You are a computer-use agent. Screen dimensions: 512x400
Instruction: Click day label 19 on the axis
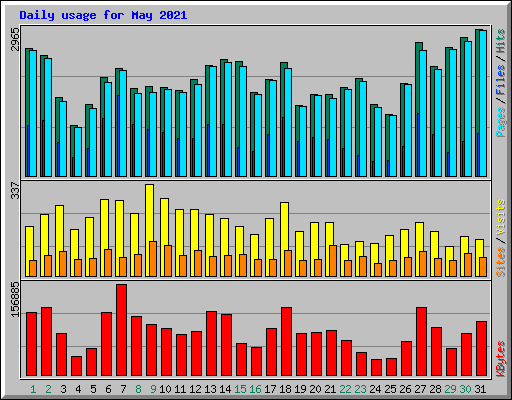(300, 389)
